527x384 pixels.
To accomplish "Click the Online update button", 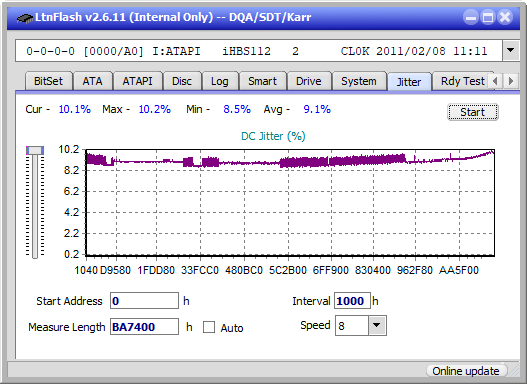I will pos(466,371).
